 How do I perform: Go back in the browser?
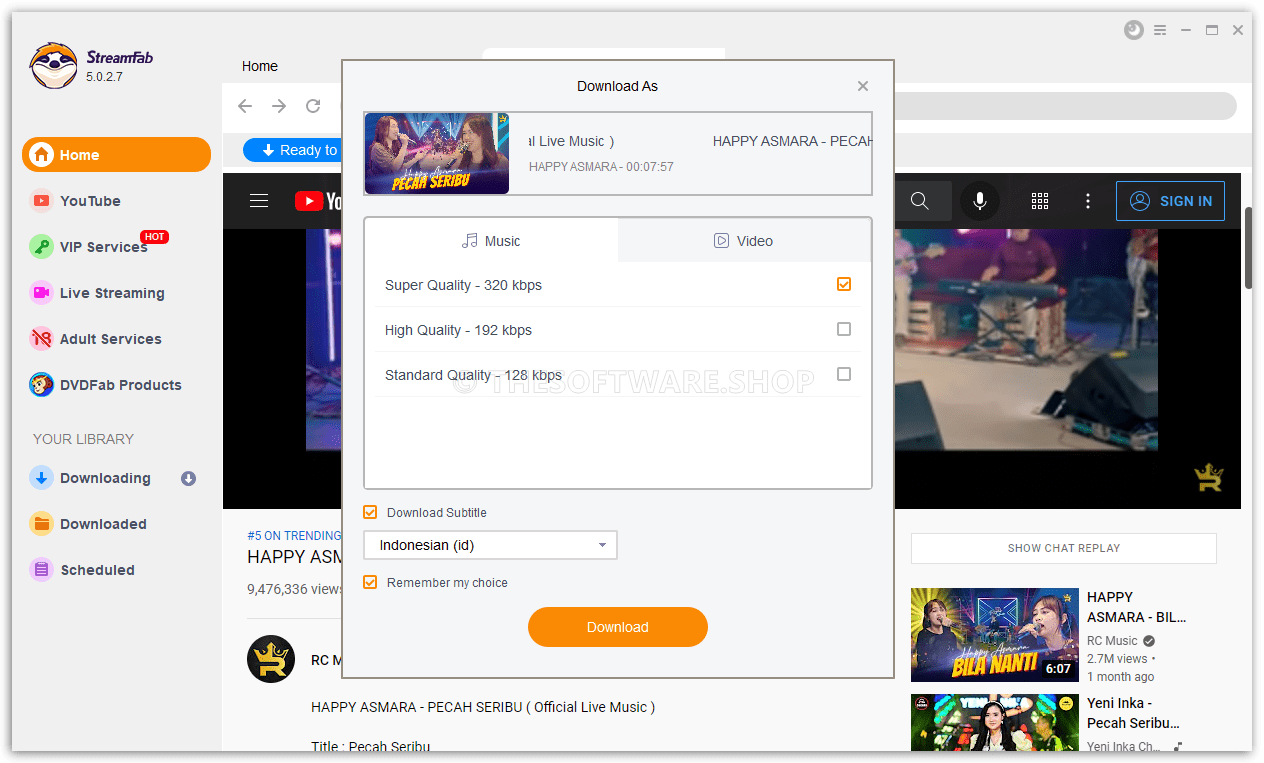(245, 106)
